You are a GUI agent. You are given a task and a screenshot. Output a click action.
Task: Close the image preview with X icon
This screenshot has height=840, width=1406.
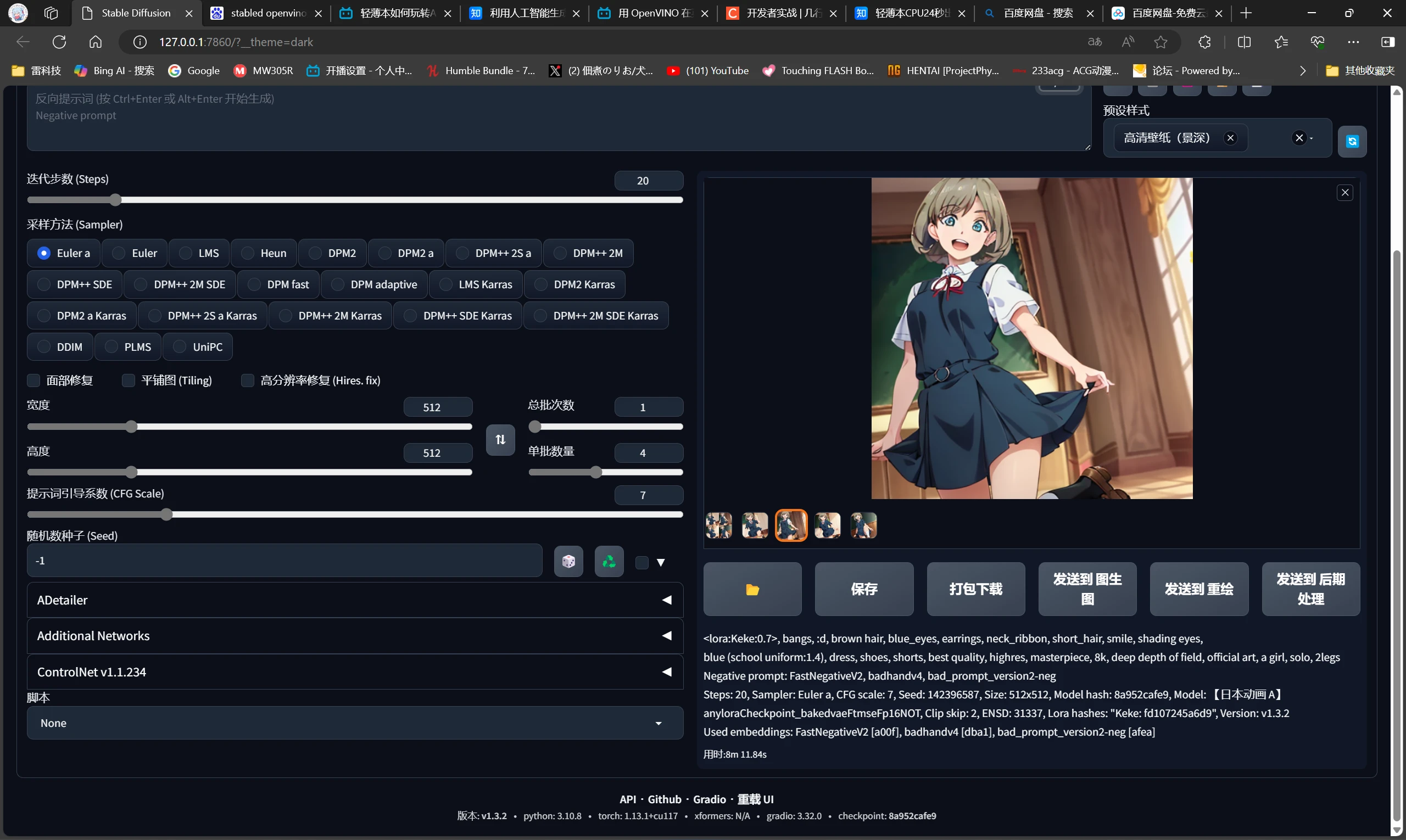click(x=1344, y=193)
